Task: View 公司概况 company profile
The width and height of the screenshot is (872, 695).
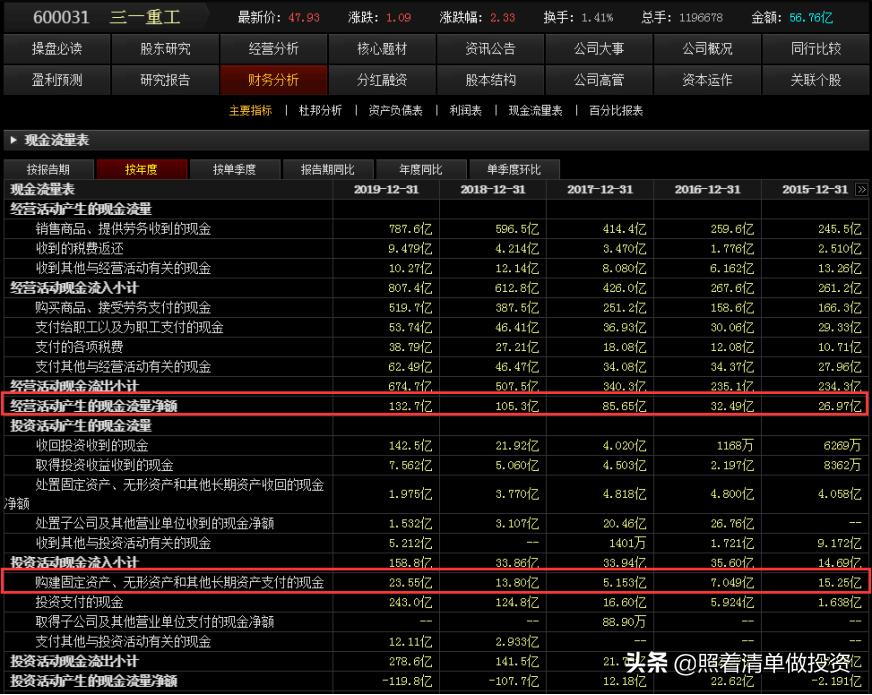Action: click(x=708, y=47)
